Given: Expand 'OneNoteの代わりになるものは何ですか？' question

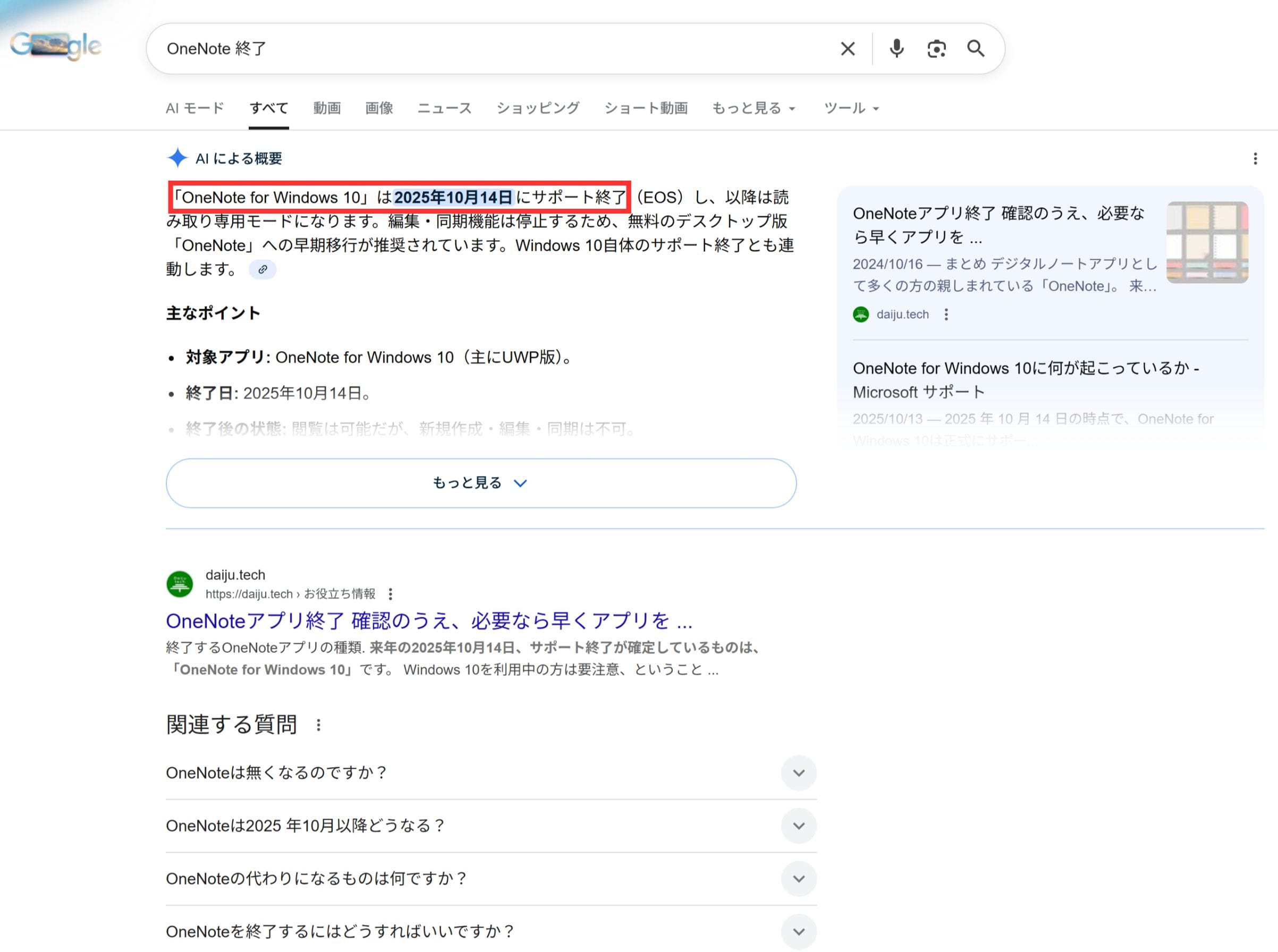Looking at the screenshot, I should tap(799, 879).
